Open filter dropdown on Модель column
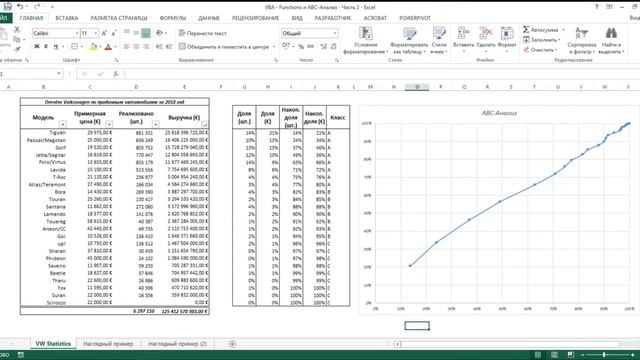640x360 pixels. (62, 124)
